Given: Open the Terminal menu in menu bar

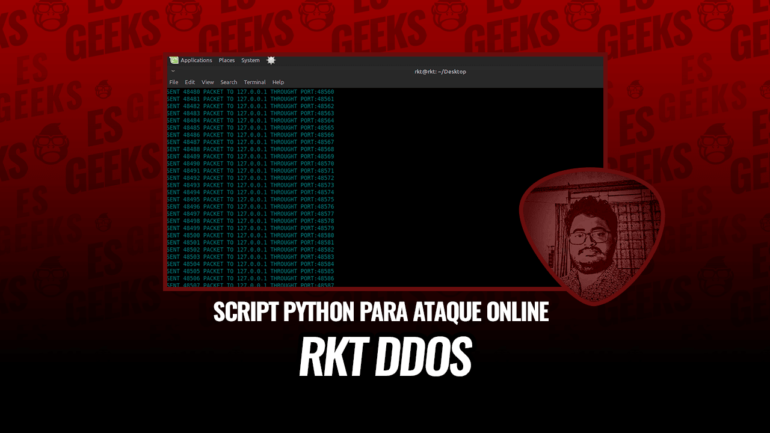Looking at the screenshot, I should pos(254,82).
